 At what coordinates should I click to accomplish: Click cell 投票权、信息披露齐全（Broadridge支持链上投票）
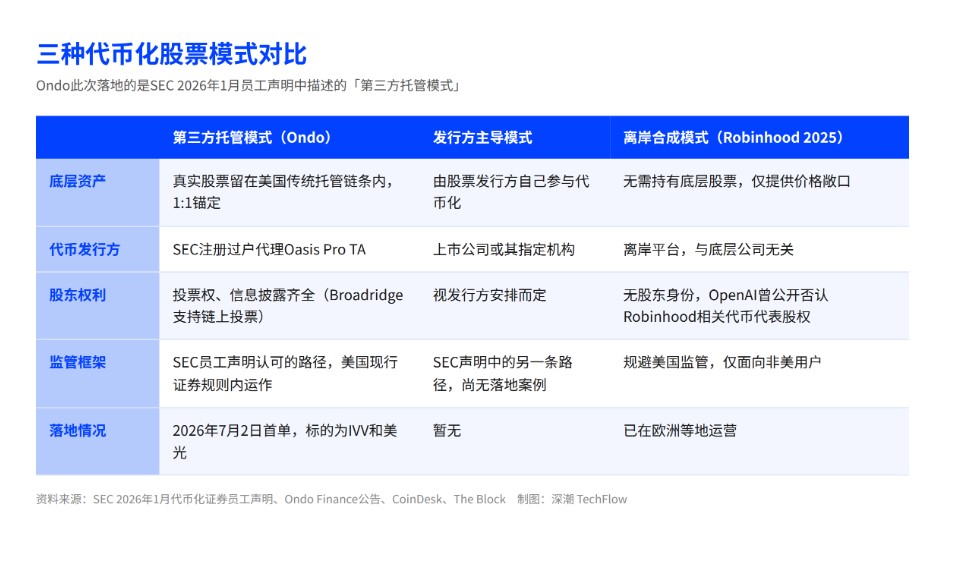point(288,306)
